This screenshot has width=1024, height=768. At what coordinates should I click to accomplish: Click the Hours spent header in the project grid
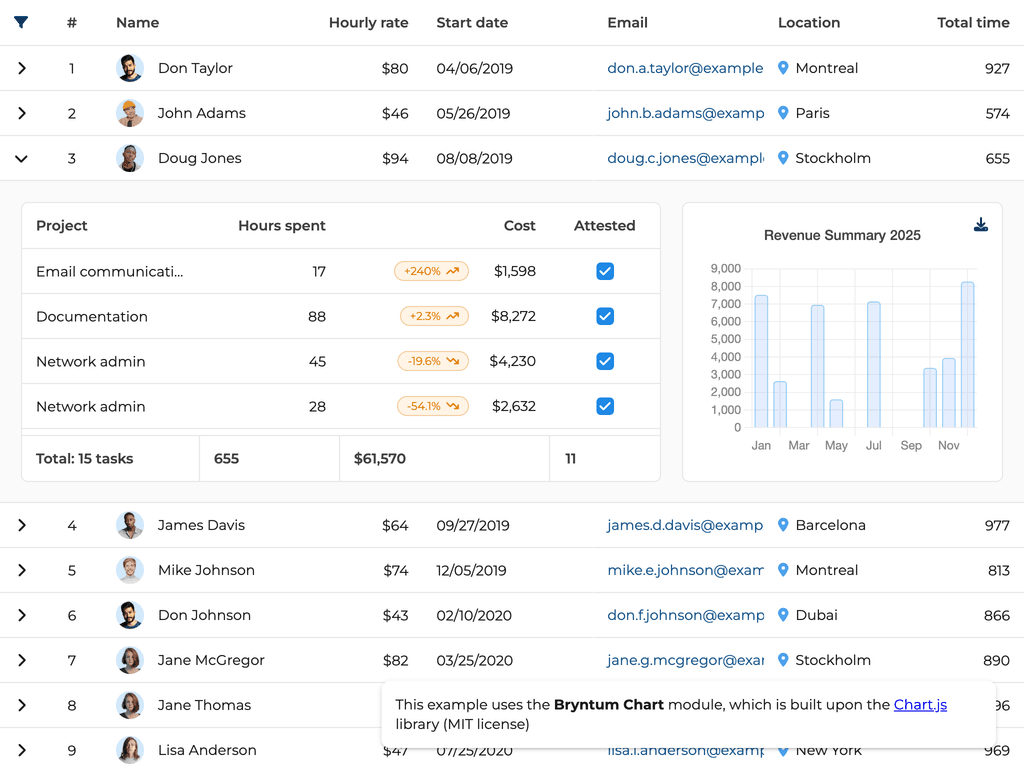pos(281,226)
